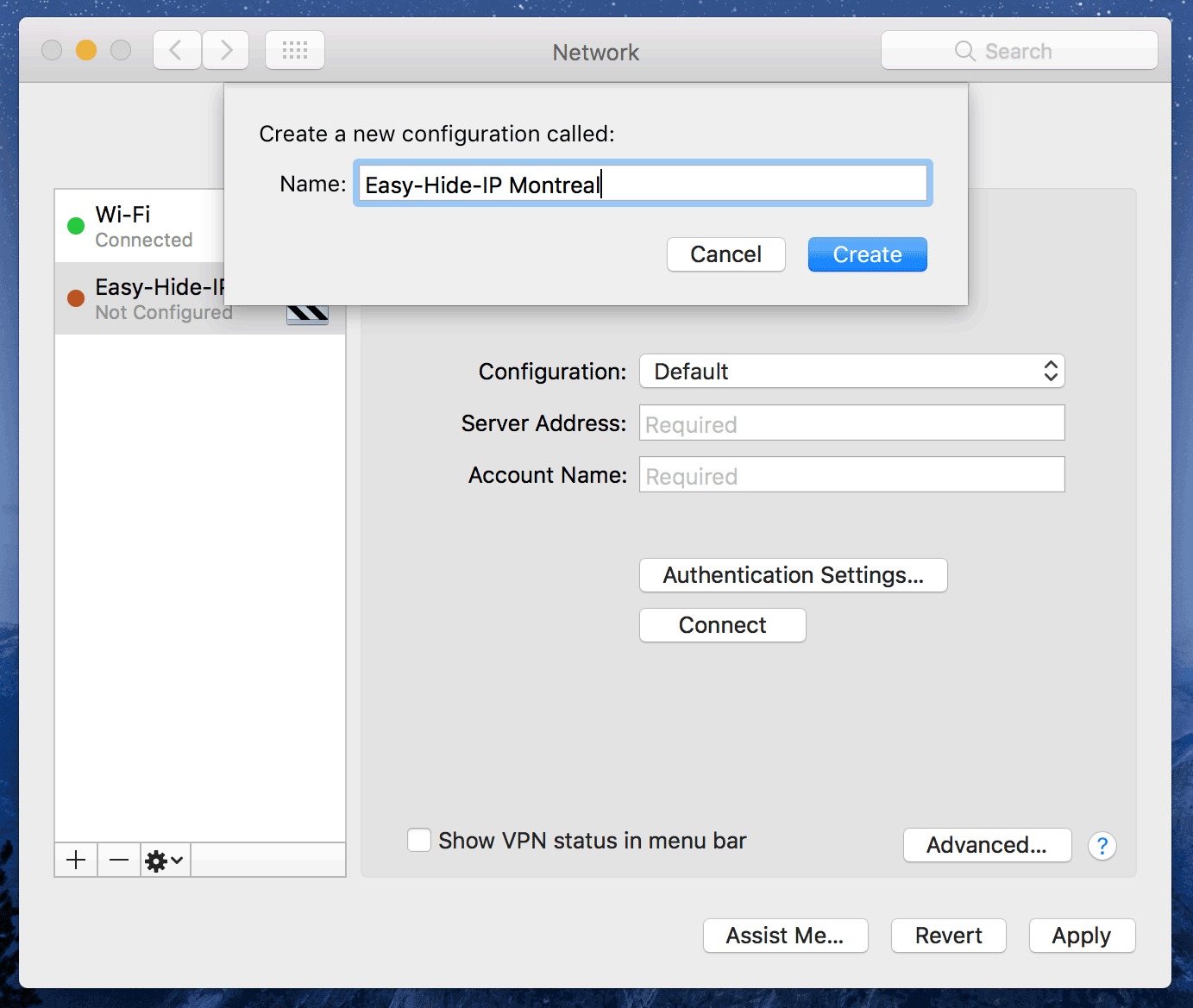Click the Revert button
The width and height of the screenshot is (1193, 1008).
[x=949, y=936]
